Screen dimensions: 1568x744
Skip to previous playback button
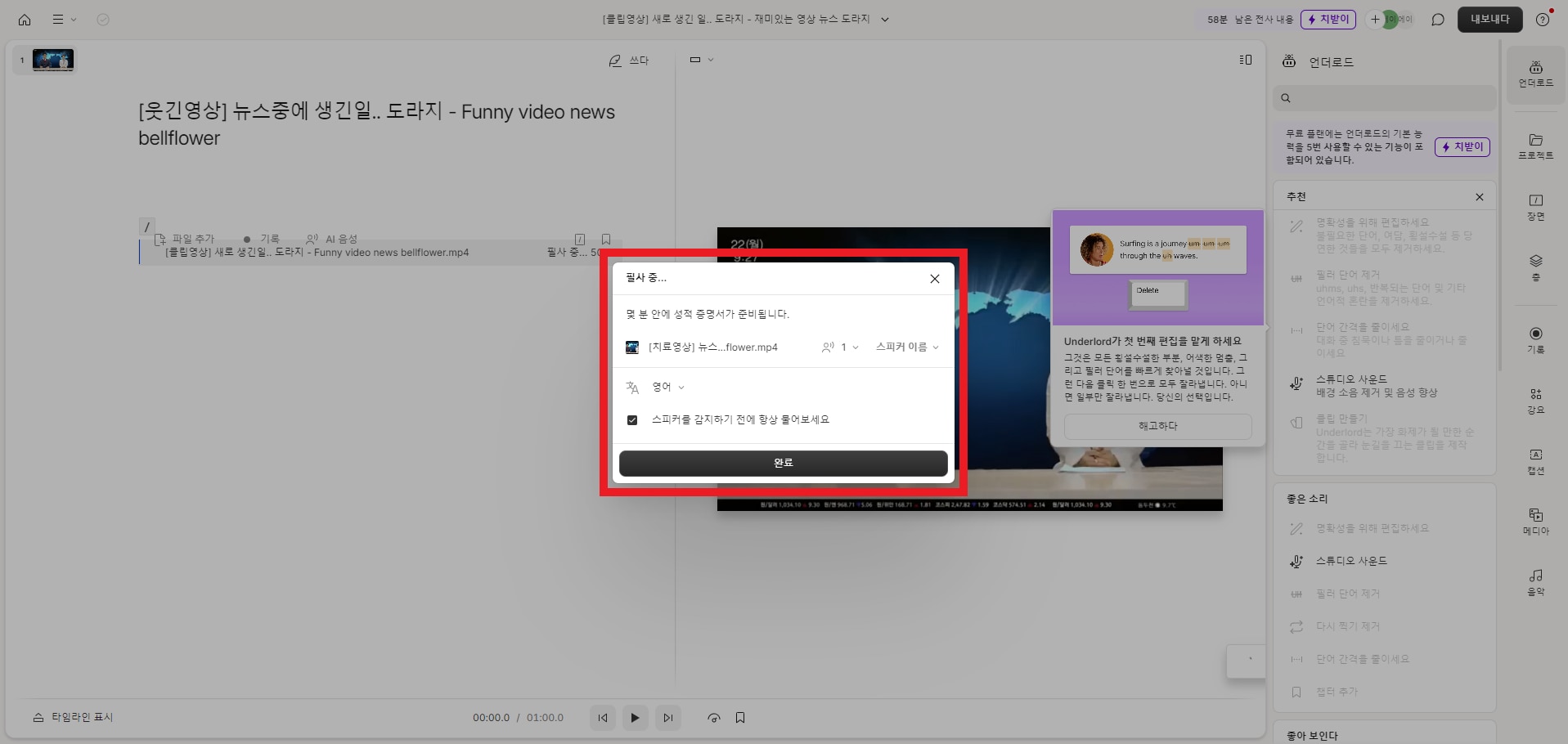click(603, 718)
